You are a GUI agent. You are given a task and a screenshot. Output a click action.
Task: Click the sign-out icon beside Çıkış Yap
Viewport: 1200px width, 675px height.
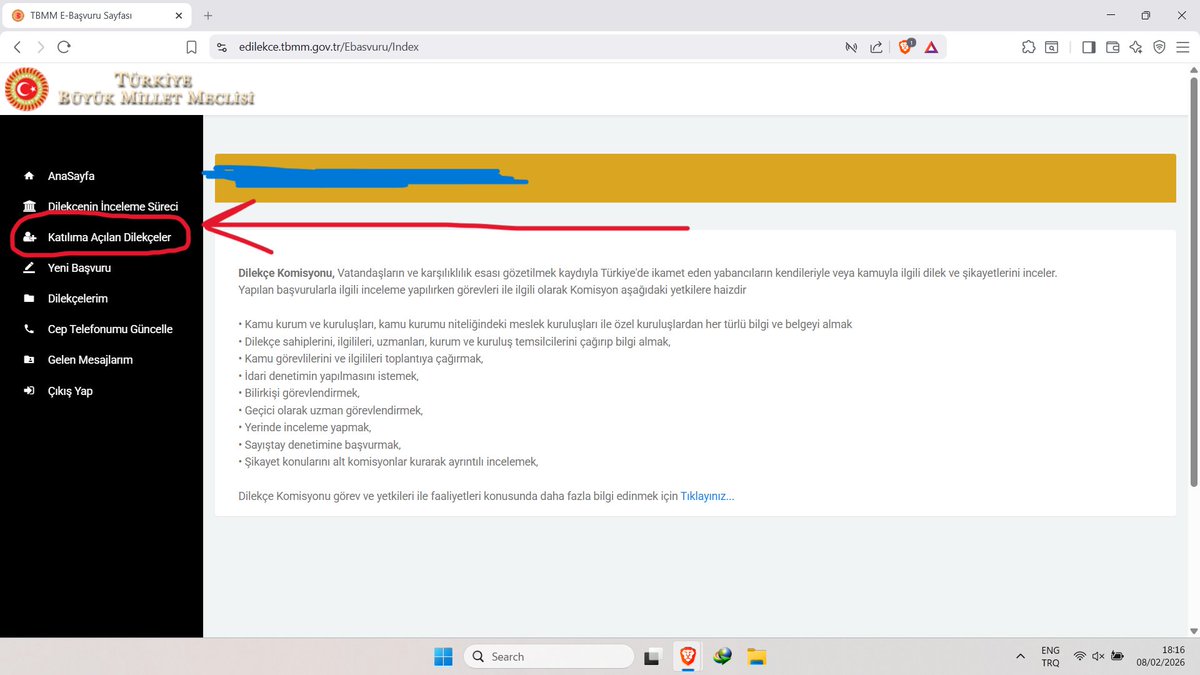point(29,391)
